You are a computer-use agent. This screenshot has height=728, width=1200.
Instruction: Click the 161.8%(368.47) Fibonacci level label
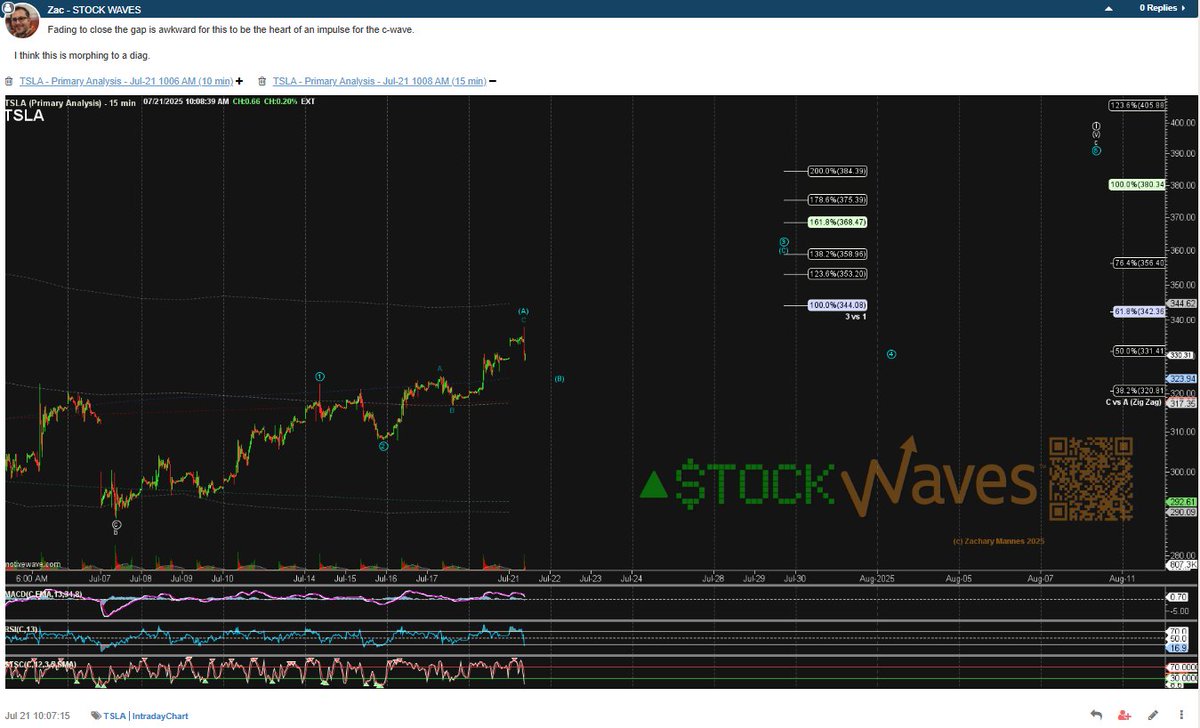pyautogui.click(x=838, y=222)
